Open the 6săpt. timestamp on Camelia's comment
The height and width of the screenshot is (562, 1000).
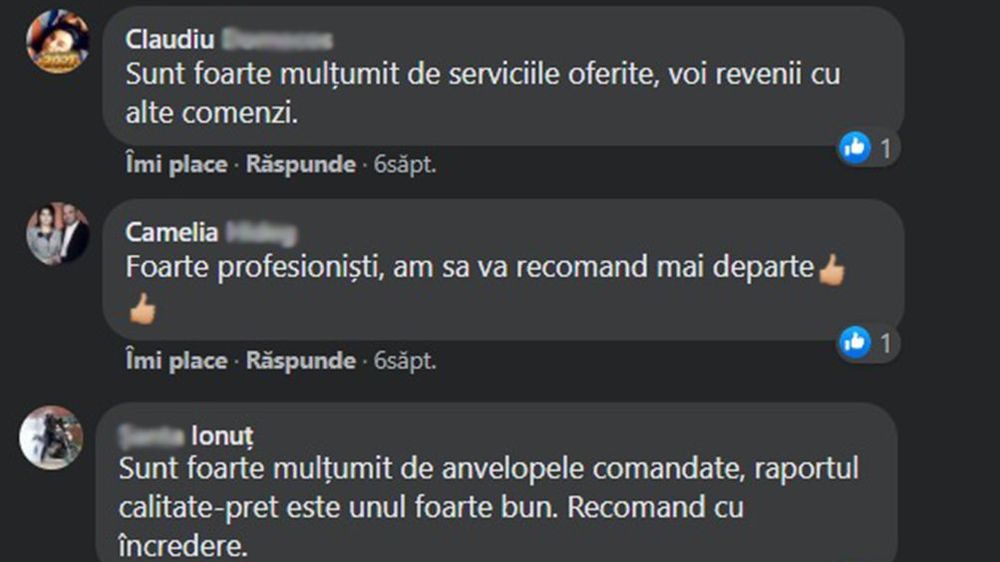[405, 360]
